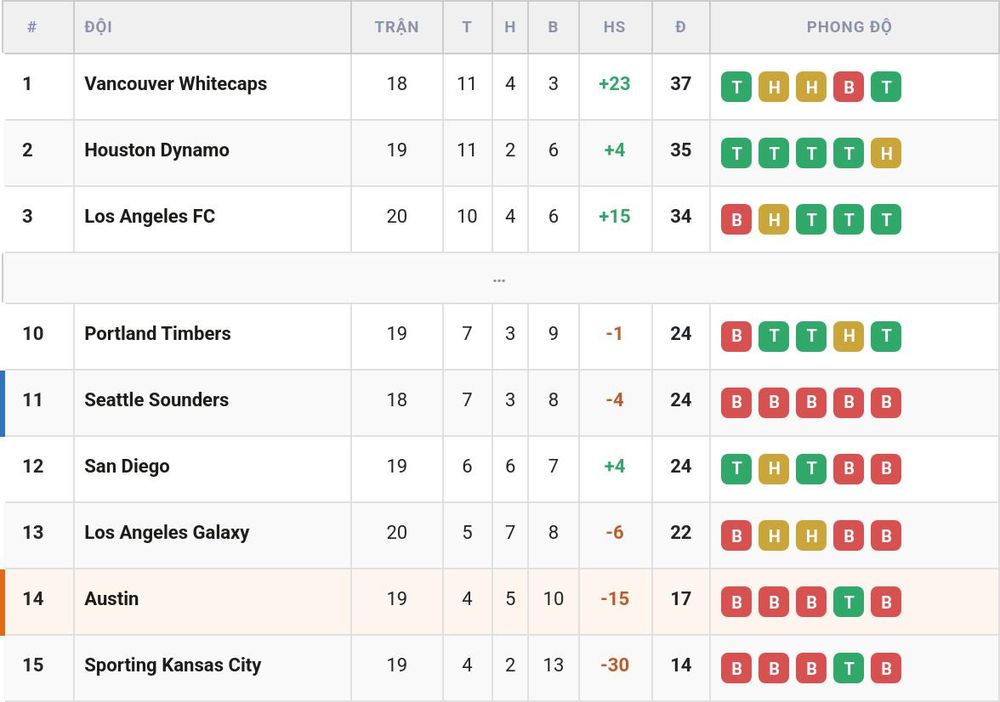Sort table by the Đ points column header
This screenshot has width=1000, height=702.
tap(680, 27)
